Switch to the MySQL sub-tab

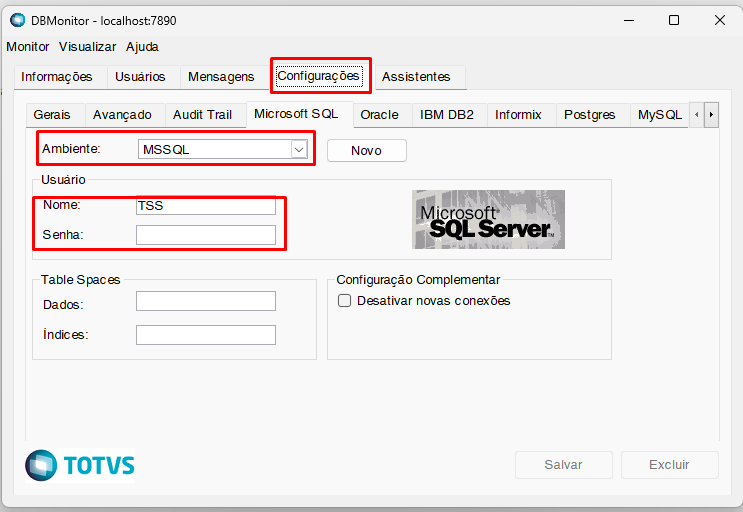[660, 115]
